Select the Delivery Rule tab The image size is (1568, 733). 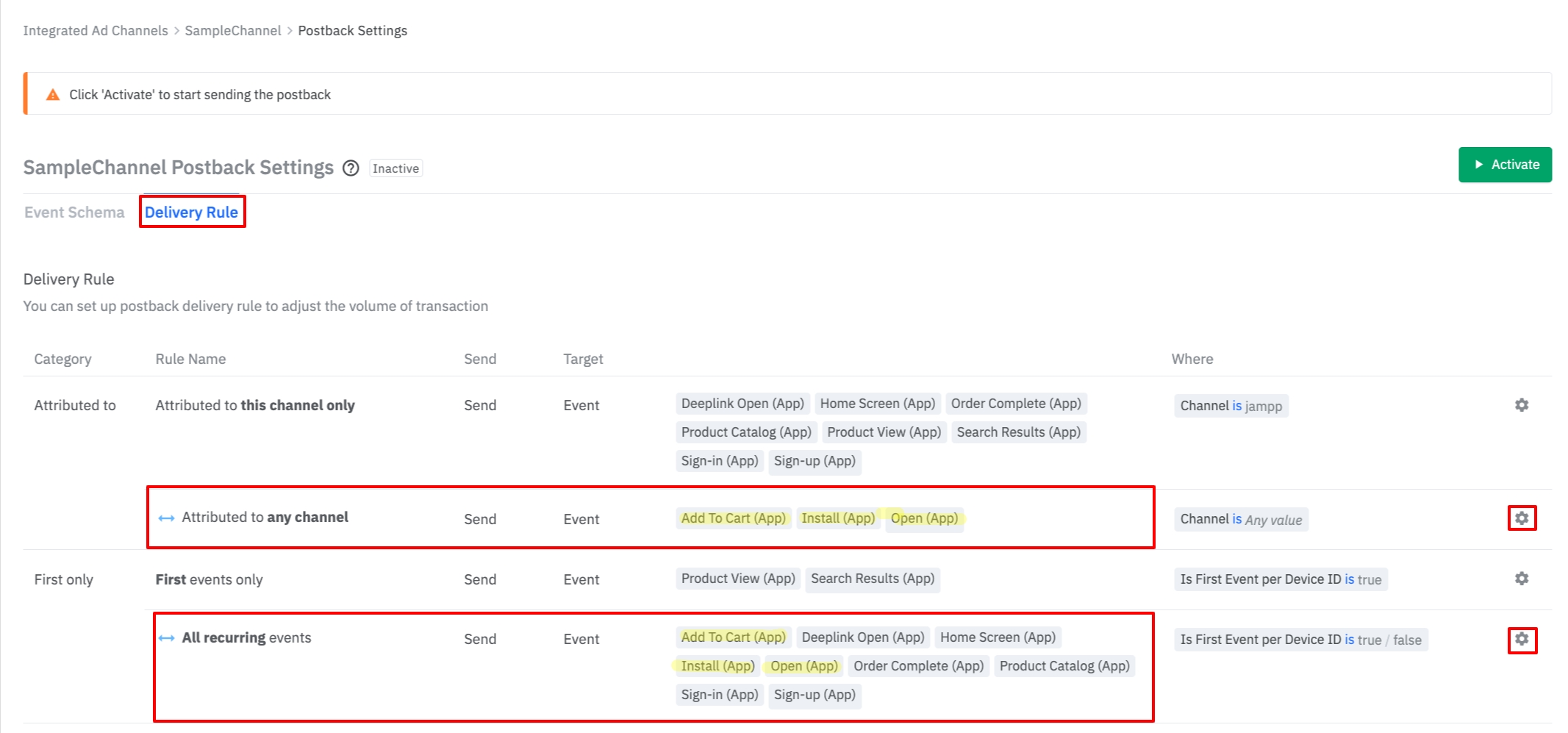(191, 212)
